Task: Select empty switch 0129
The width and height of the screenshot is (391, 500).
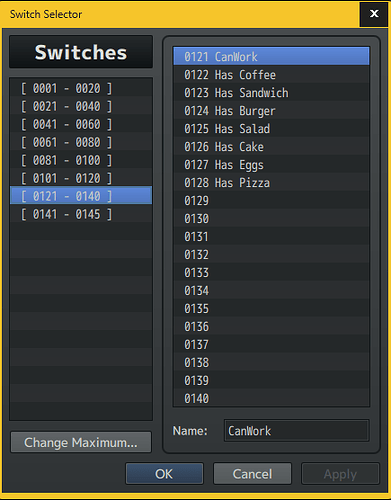Action: click(271, 201)
